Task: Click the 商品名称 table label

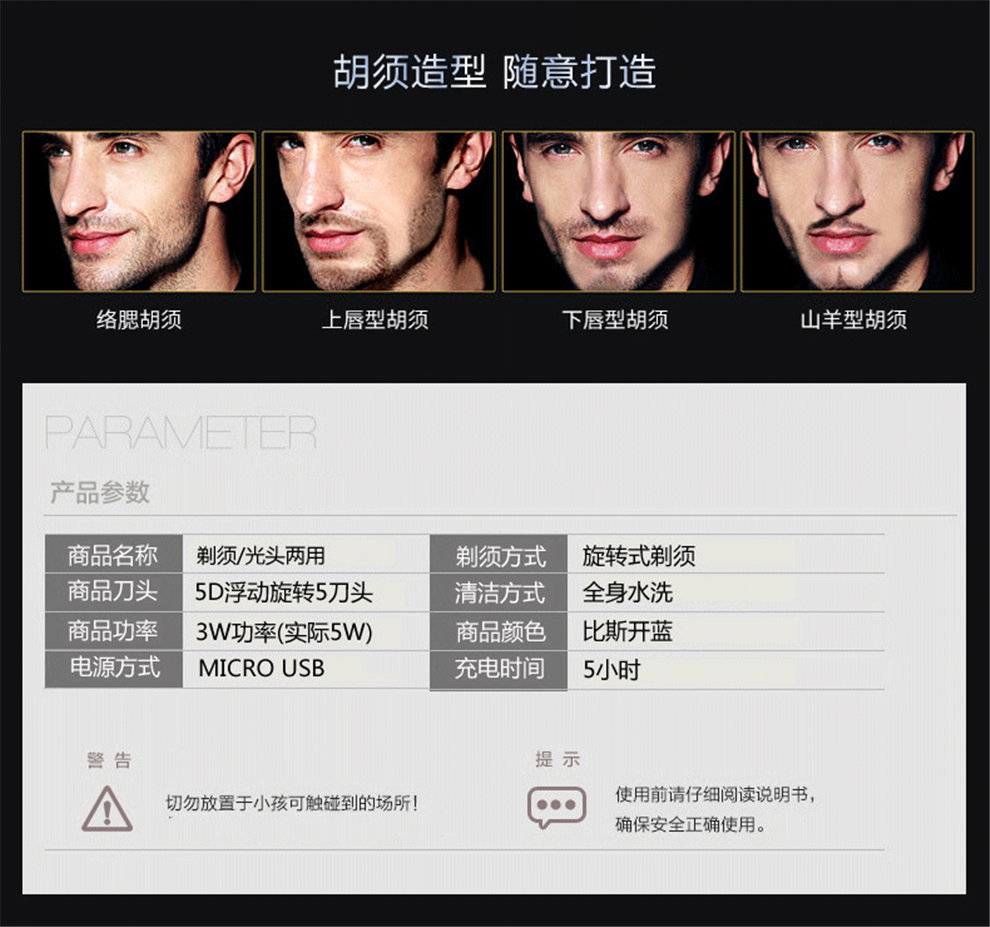Action: 114,554
